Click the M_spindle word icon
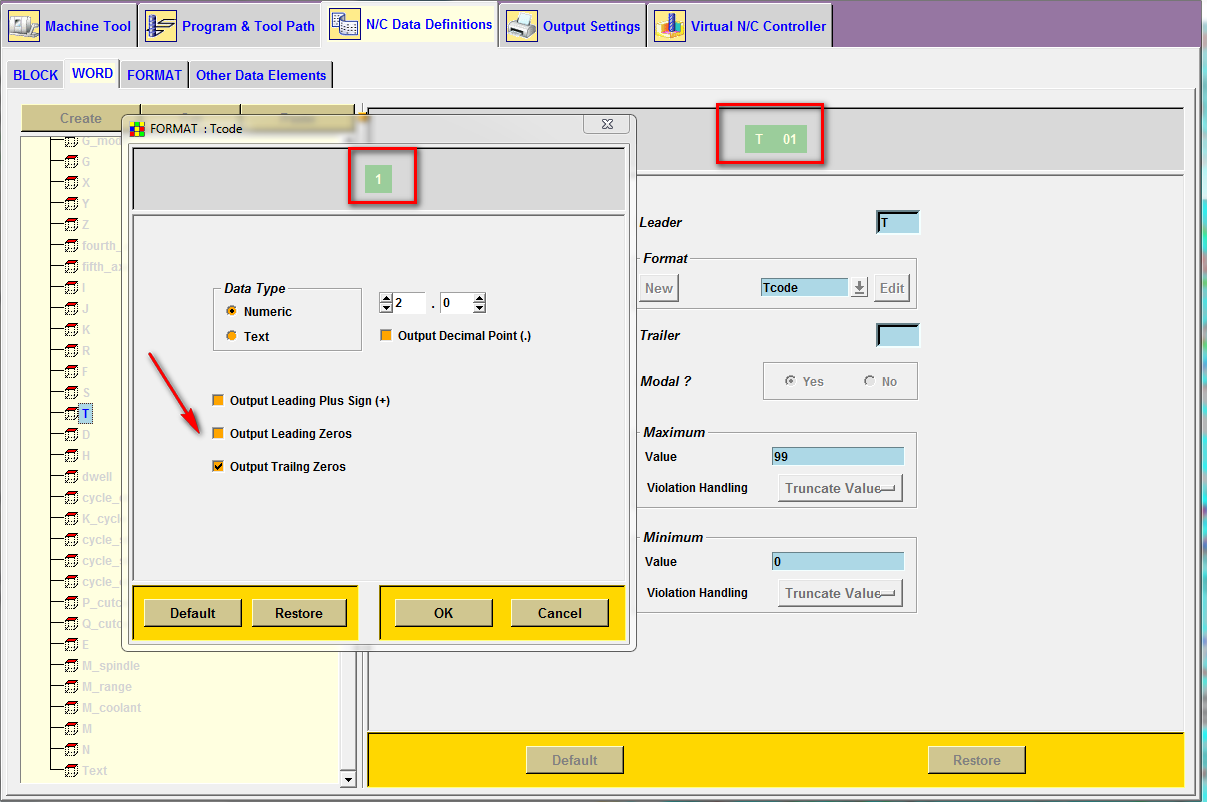The width and height of the screenshot is (1207, 802). click(71, 666)
